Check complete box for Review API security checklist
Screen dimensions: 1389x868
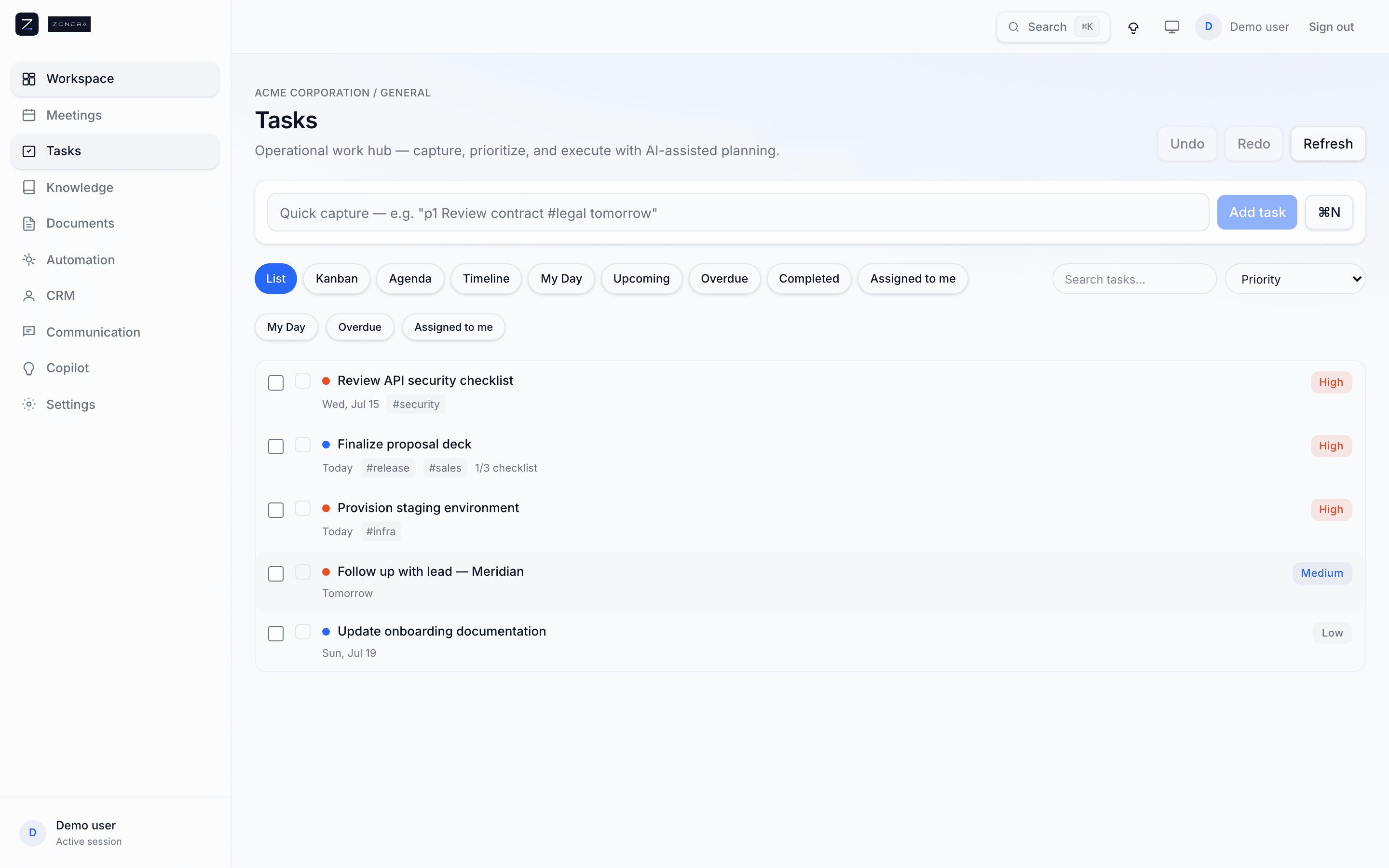pos(276,383)
